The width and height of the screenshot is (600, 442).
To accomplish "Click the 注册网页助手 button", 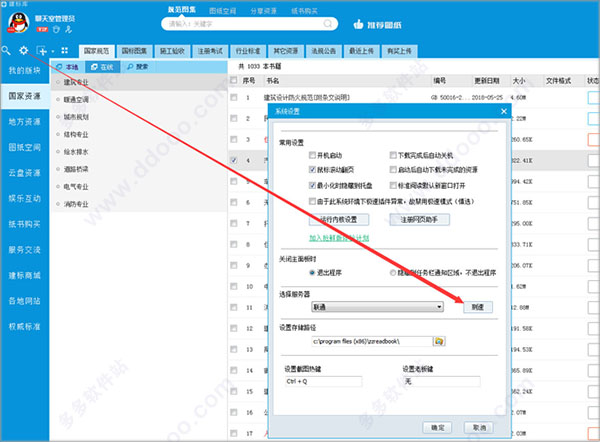I will pos(419,220).
